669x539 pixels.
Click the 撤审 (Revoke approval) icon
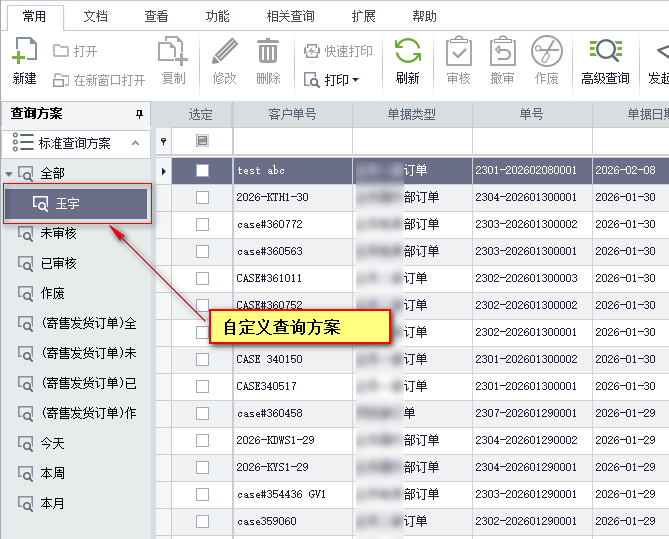pyautogui.click(x=502, y=52)
